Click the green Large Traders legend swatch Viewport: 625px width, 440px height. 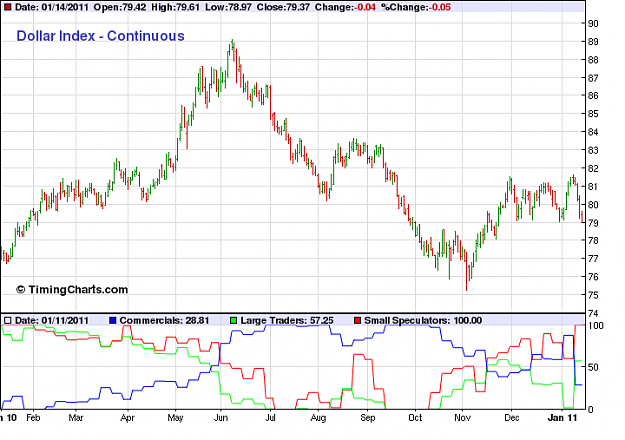click(234, 320)
